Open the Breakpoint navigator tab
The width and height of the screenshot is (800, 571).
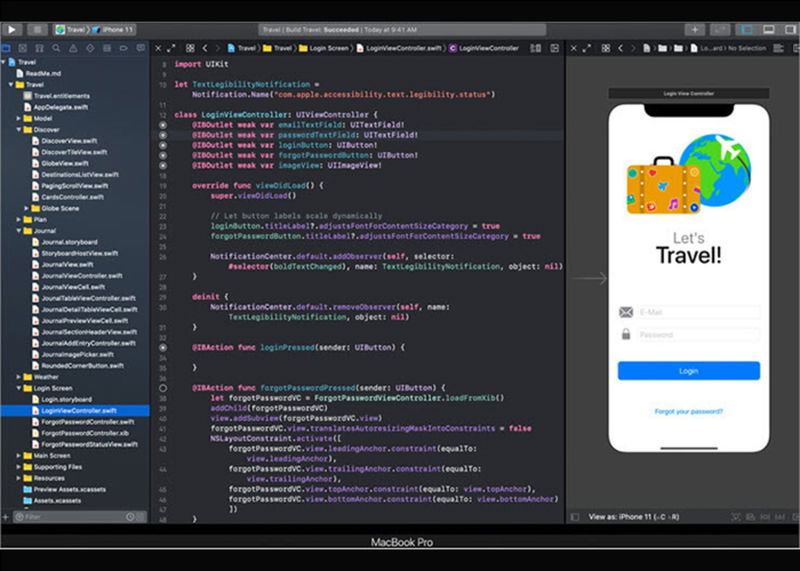(123, 48)
